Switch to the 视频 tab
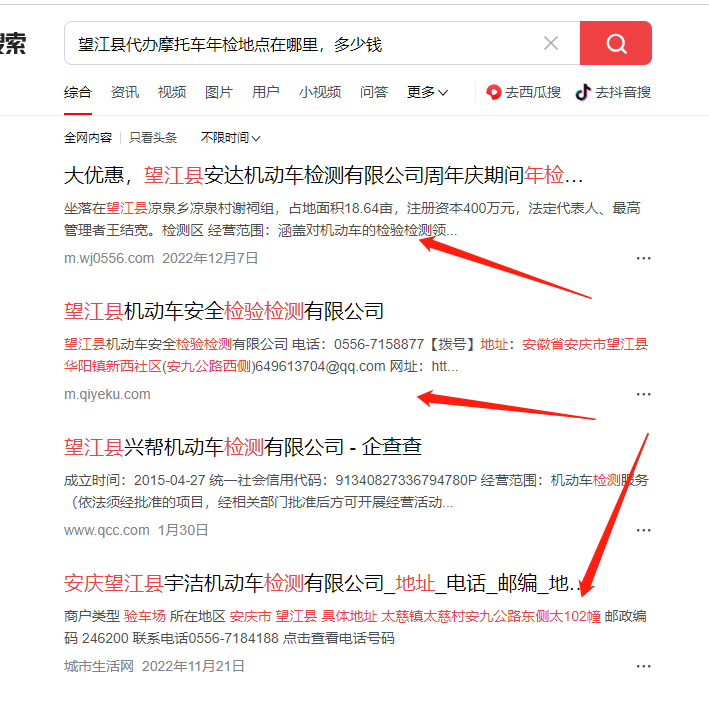Viewport: 709px width, 706px height. (172, 92)
